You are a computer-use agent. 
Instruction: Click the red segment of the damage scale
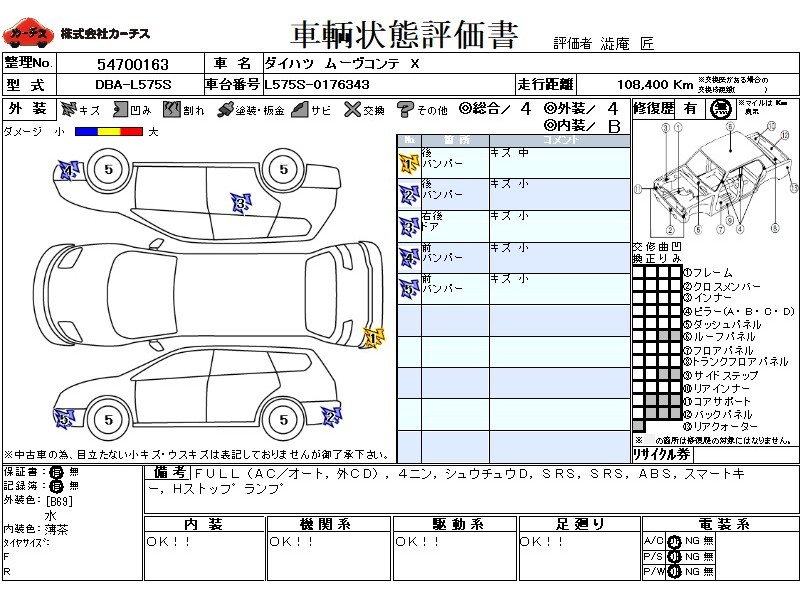(132, 132)
